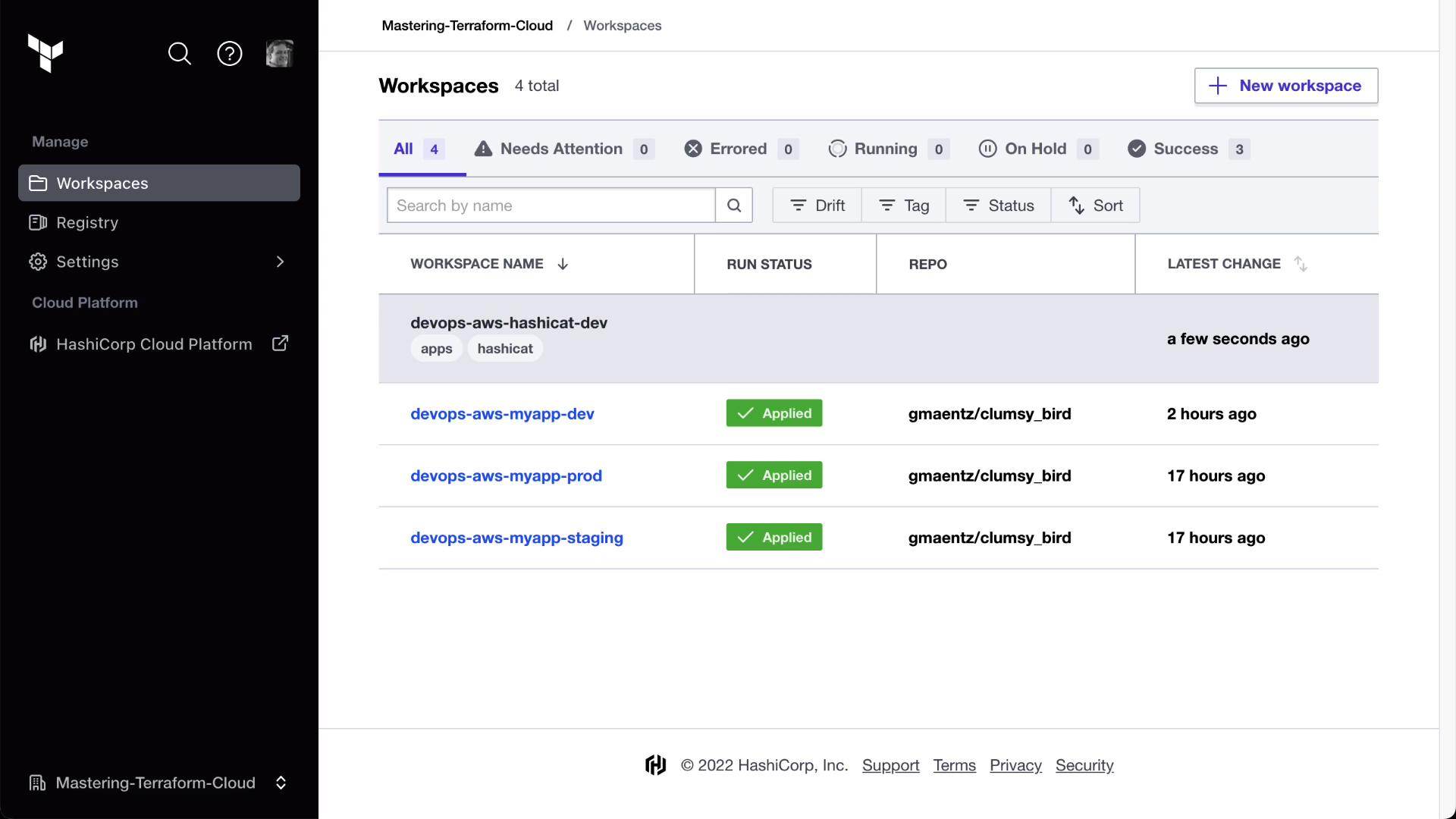Click Applied status for devops-aws-myapp-dev
Screen dimensions: 1456x819
tap(774, 413)
